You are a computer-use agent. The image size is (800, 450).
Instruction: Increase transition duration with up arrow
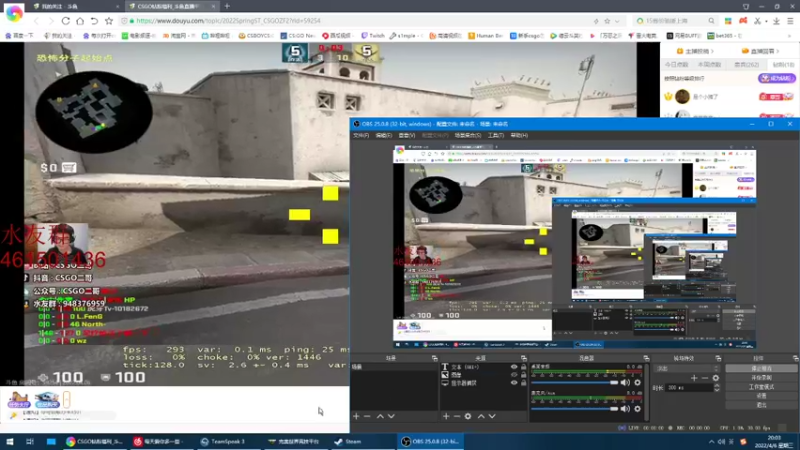click(x=717, y=386)
